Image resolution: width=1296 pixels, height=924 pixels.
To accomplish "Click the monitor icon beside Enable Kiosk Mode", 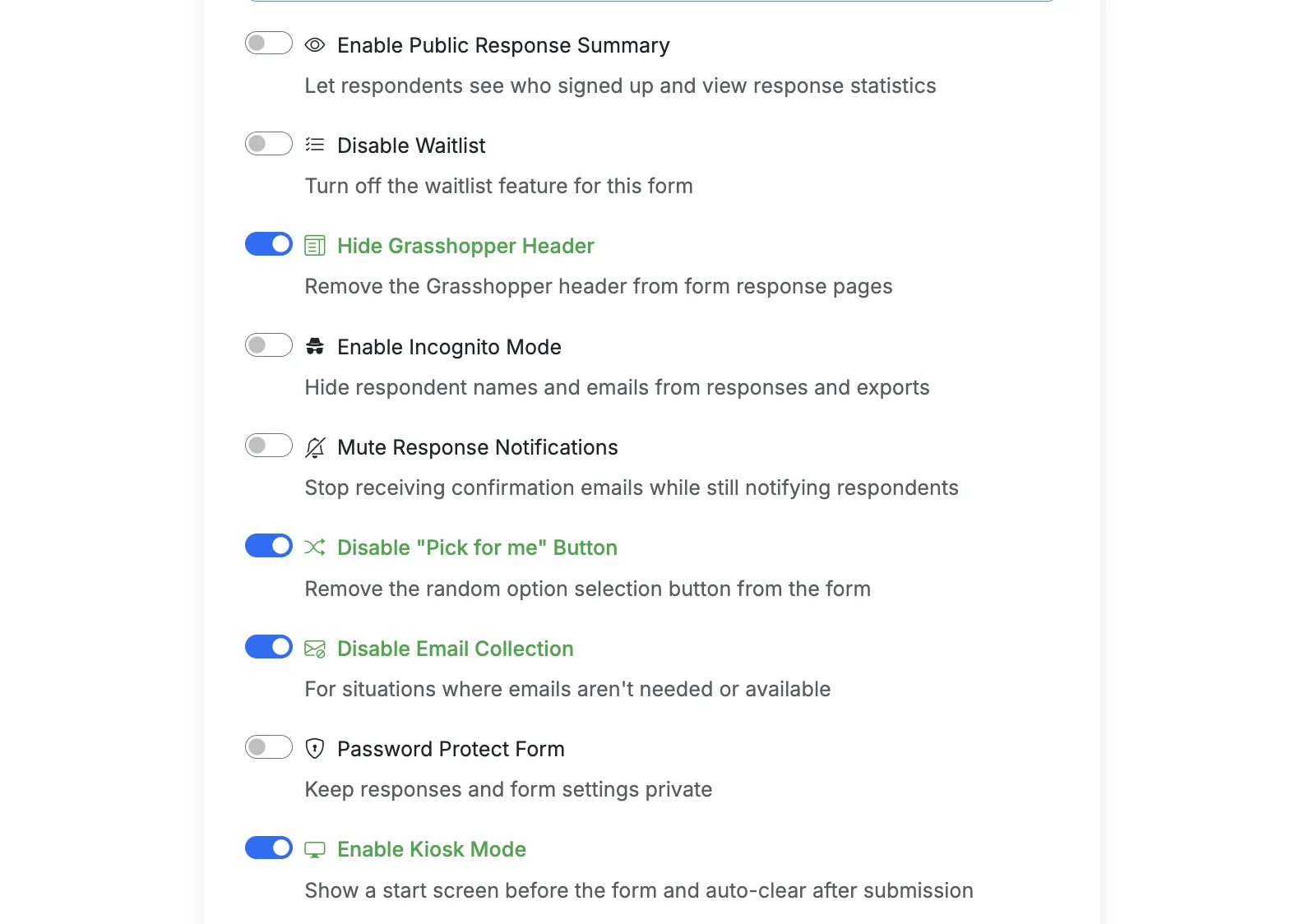I will click(315, 849).
